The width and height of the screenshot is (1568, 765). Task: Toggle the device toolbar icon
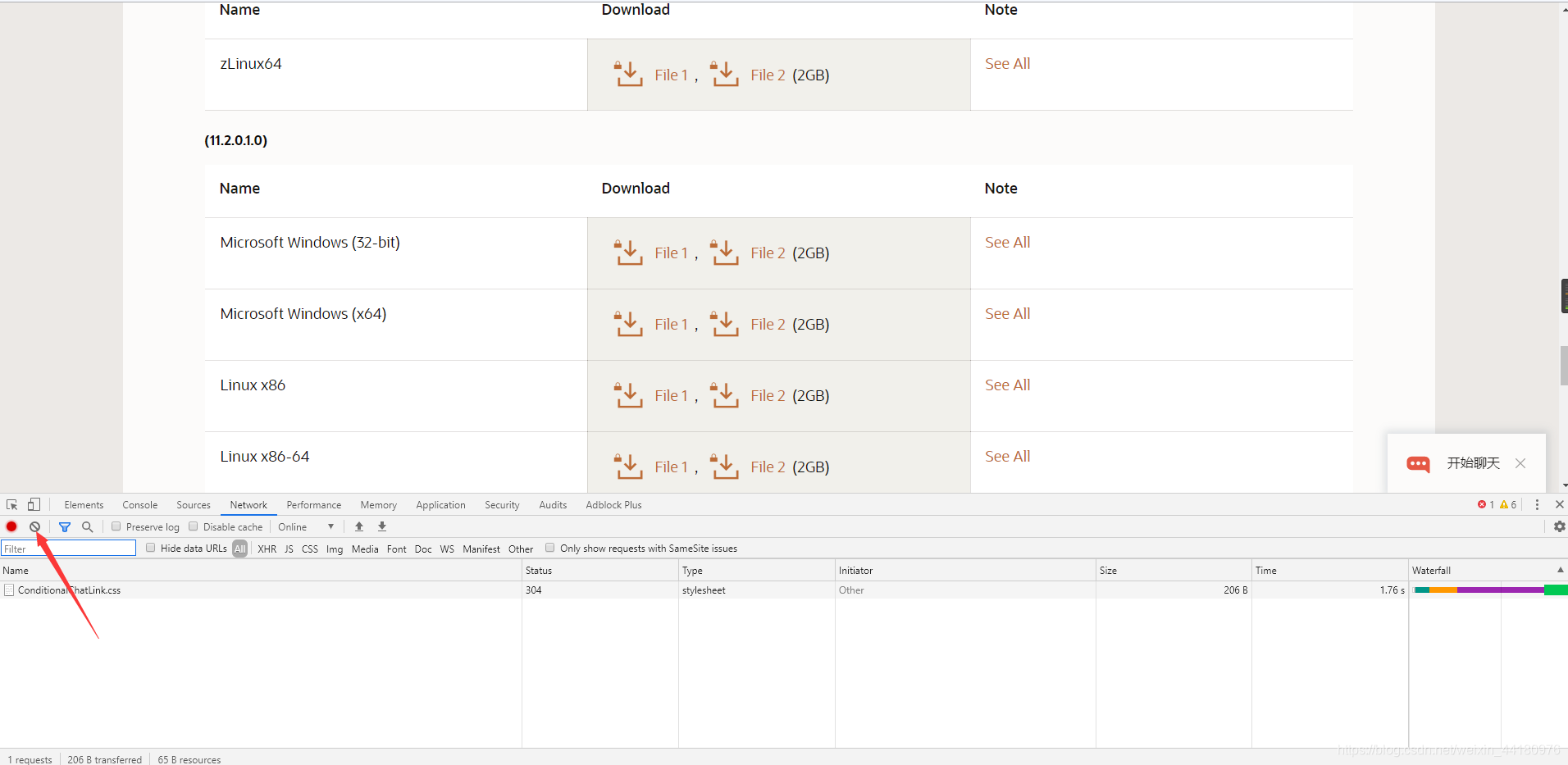[x=34, y=505]
